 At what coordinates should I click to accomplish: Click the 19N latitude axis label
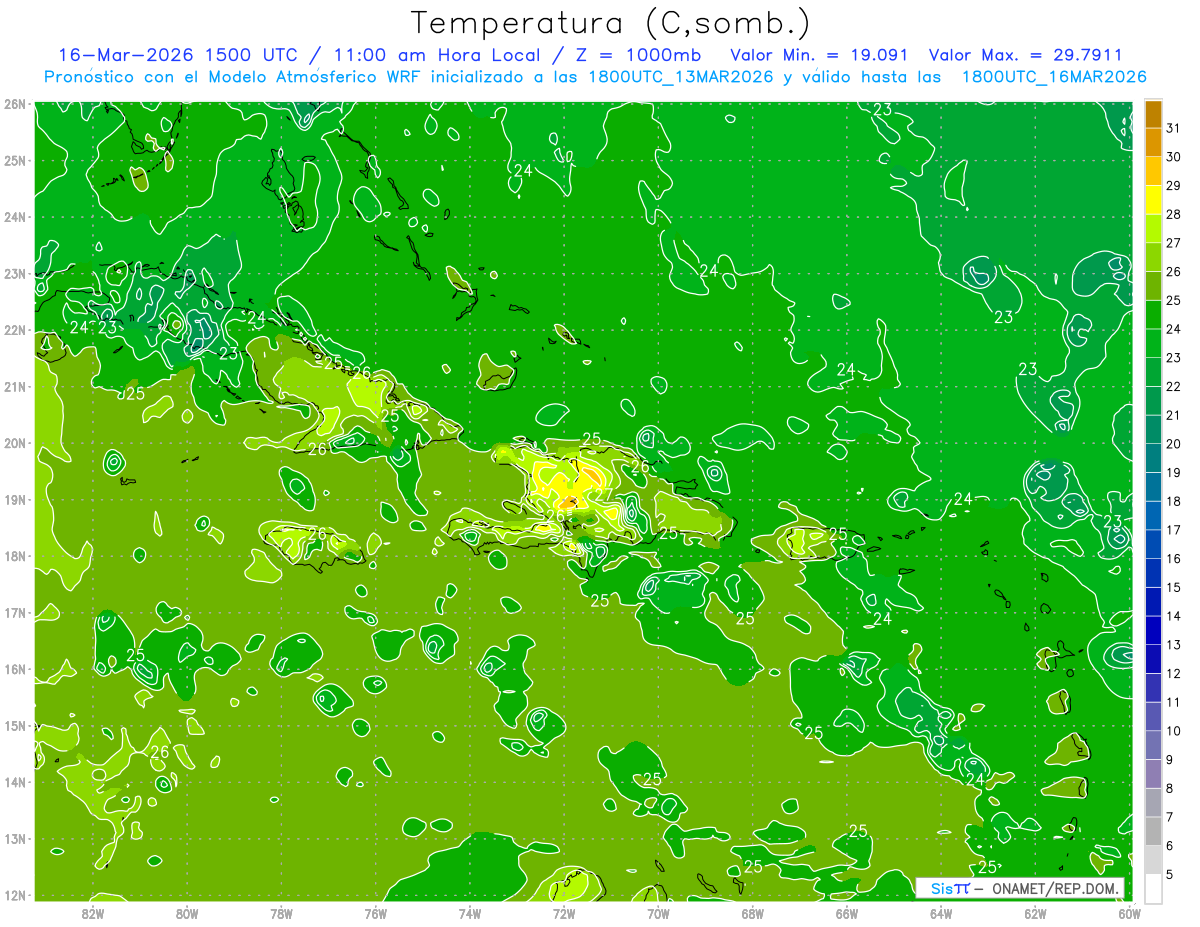[15, 500]
